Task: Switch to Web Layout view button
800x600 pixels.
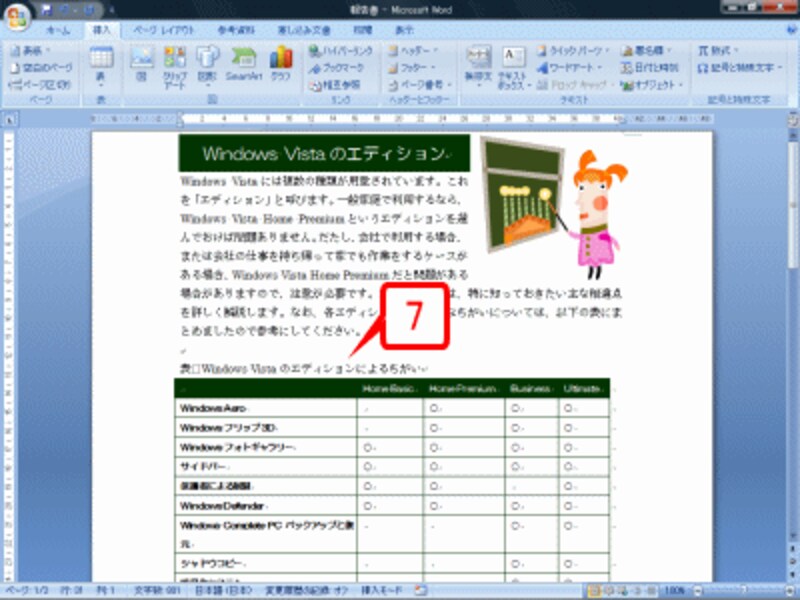Action: pos(623,591)
